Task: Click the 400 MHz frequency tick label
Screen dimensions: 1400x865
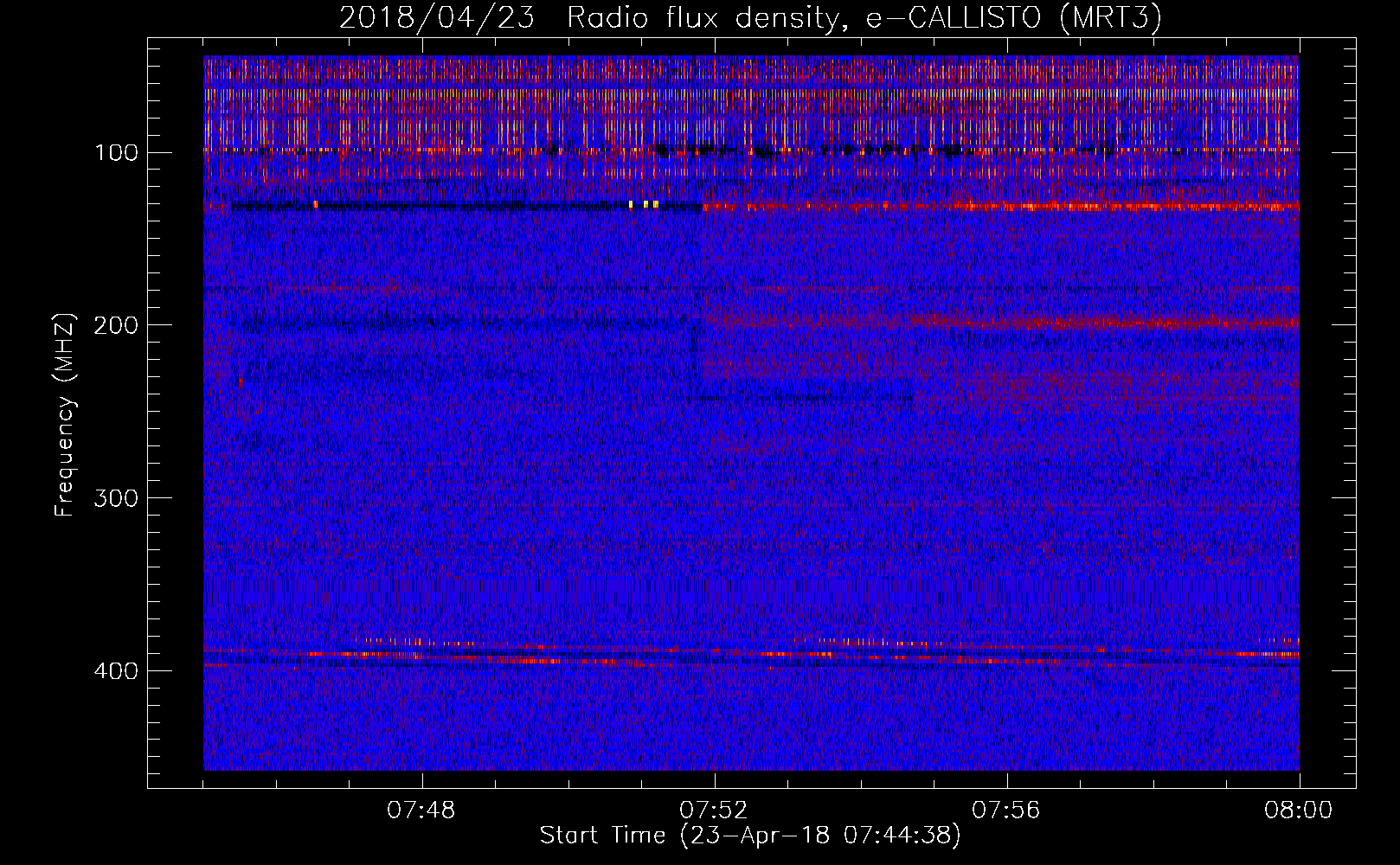Action: [117, 672]
